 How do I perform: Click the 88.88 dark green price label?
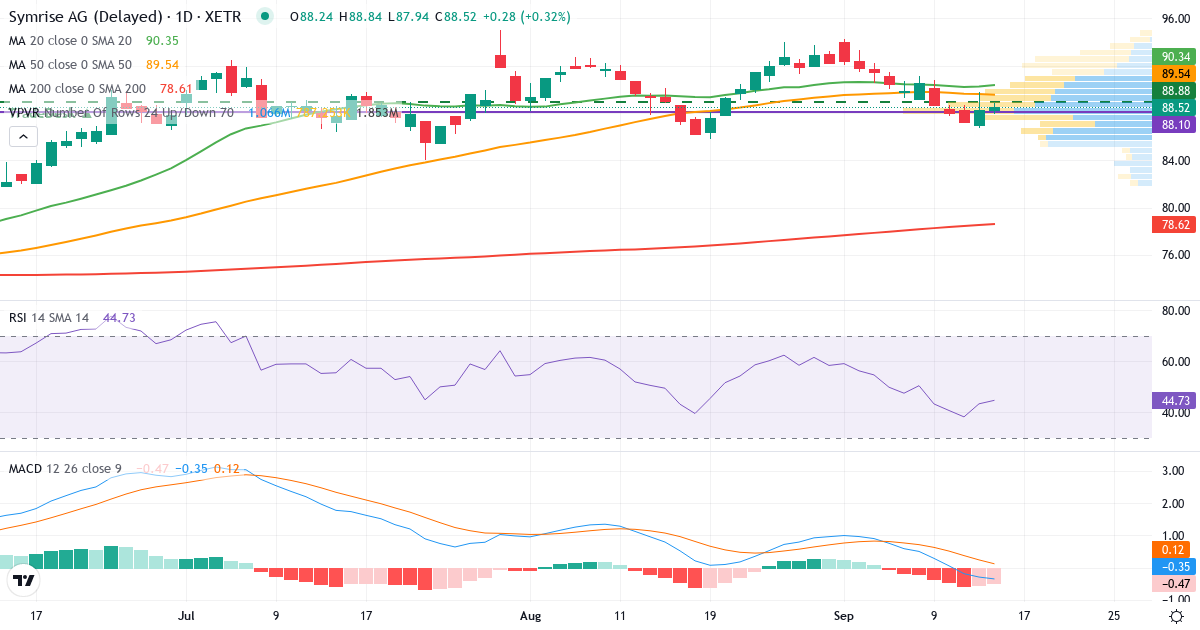coord(1174,90)
